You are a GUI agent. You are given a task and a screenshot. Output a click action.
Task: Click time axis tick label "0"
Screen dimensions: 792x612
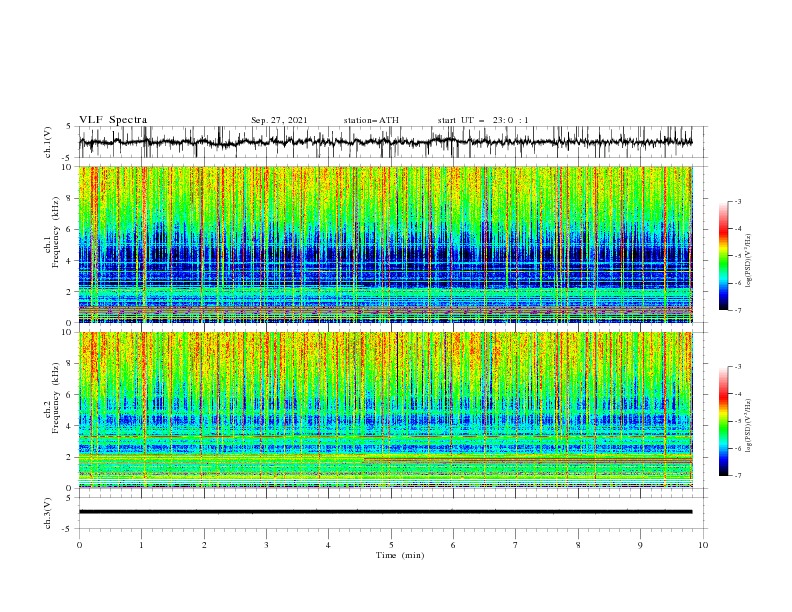[79, 545]
